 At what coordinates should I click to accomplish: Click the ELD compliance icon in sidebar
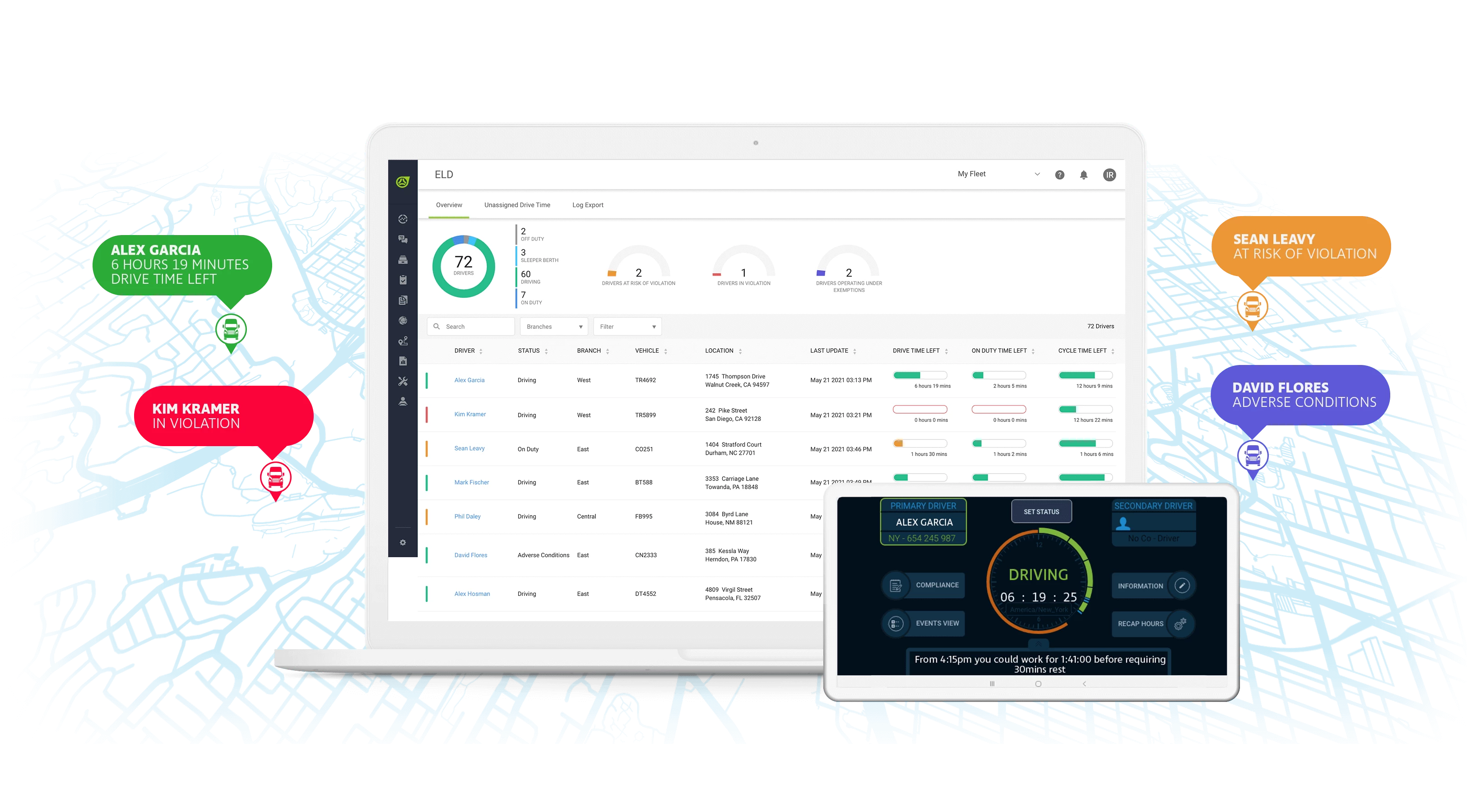[x=405, y=280]
